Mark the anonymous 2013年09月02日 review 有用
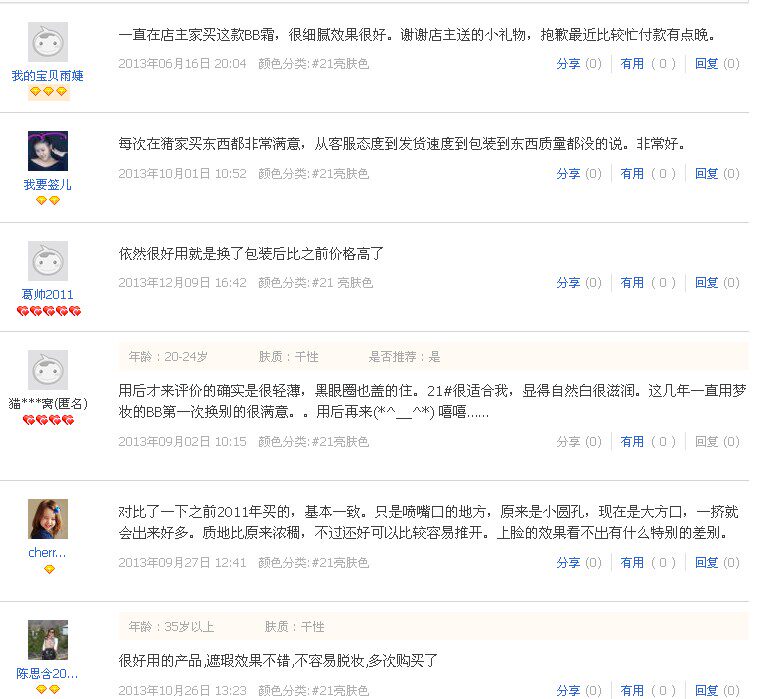 pyautogui.click(x=632, y=441)
